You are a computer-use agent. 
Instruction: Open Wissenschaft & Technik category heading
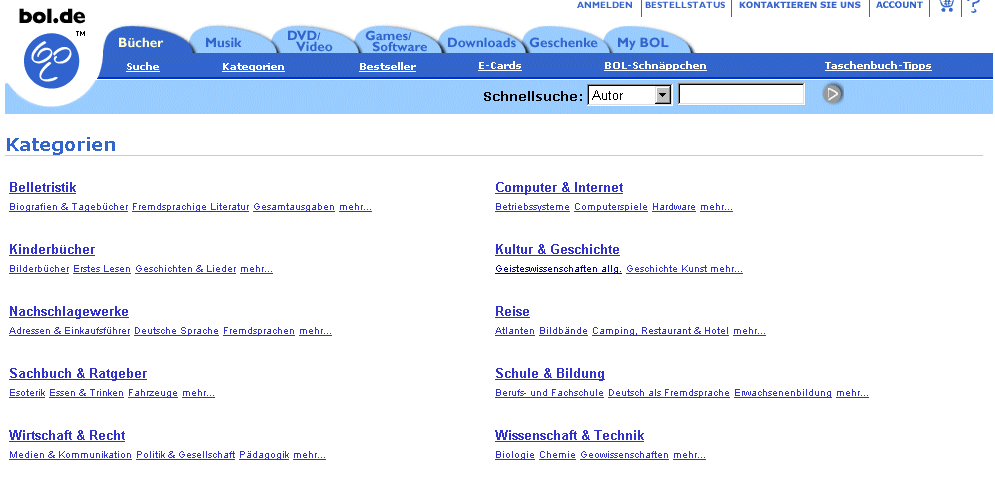[x=569, y=435]
